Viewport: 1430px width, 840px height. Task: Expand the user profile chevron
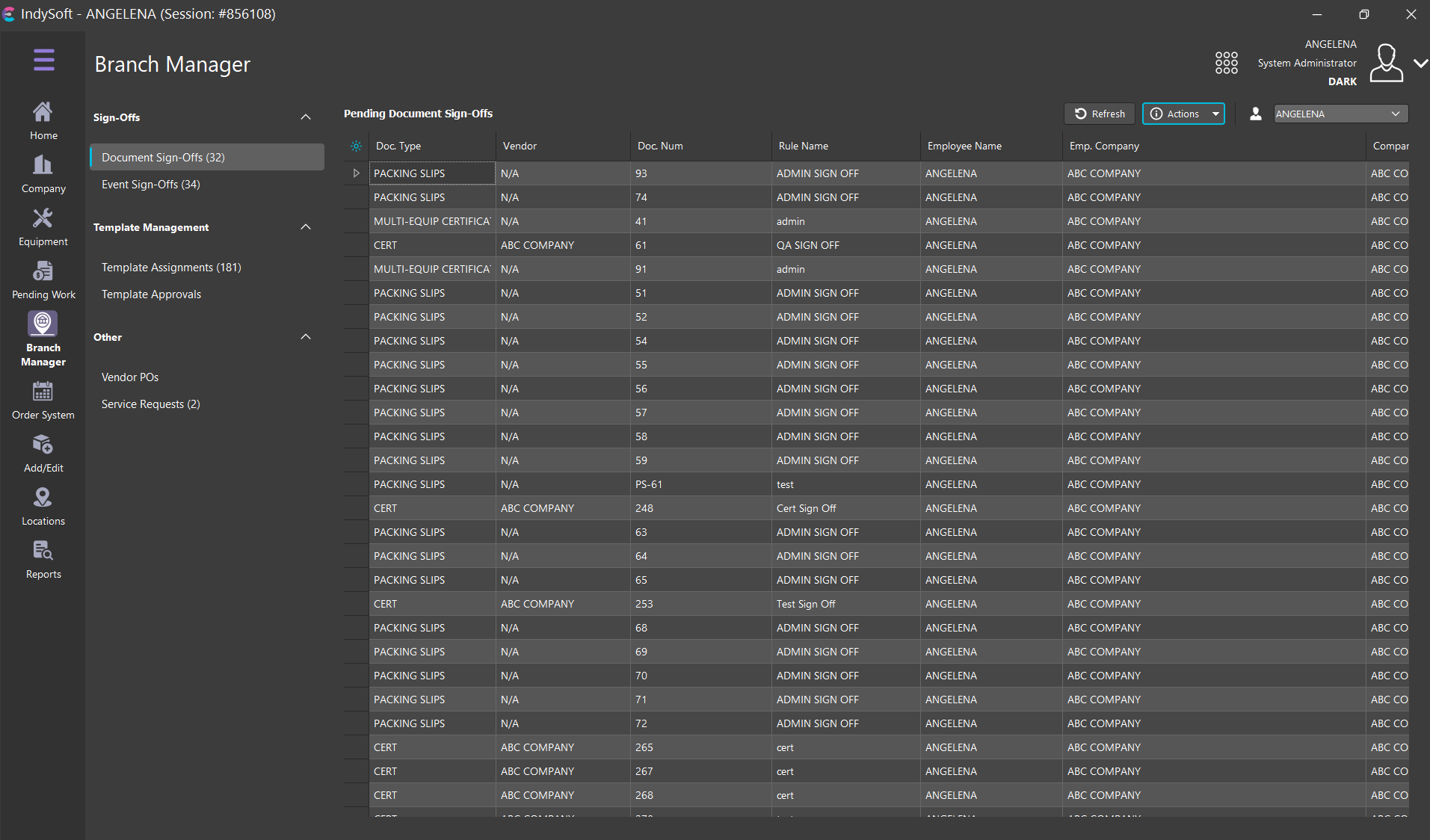tap(1420, 64)
